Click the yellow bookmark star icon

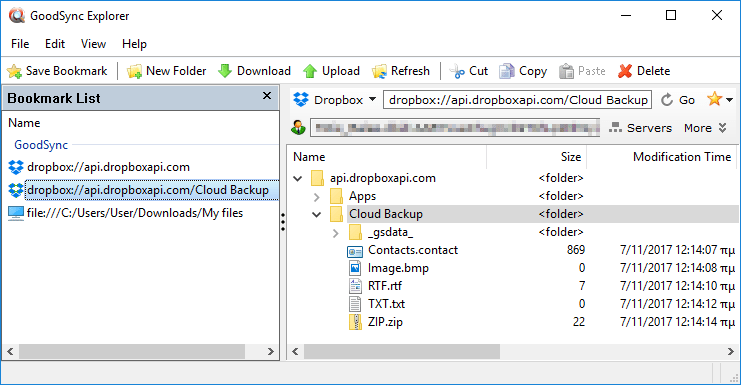pos(714,99)
